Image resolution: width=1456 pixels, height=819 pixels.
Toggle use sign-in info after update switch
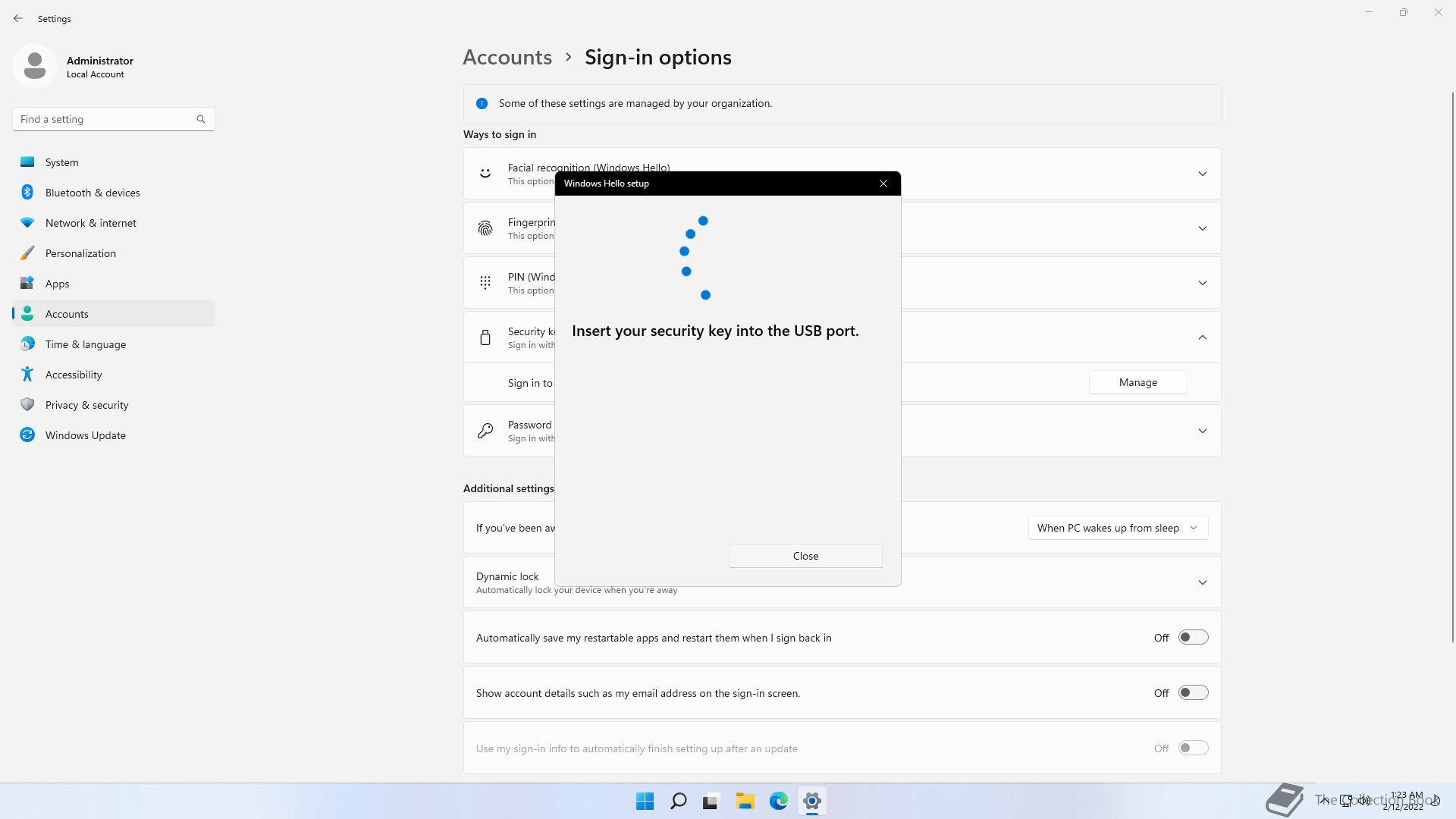(1193, 748)
